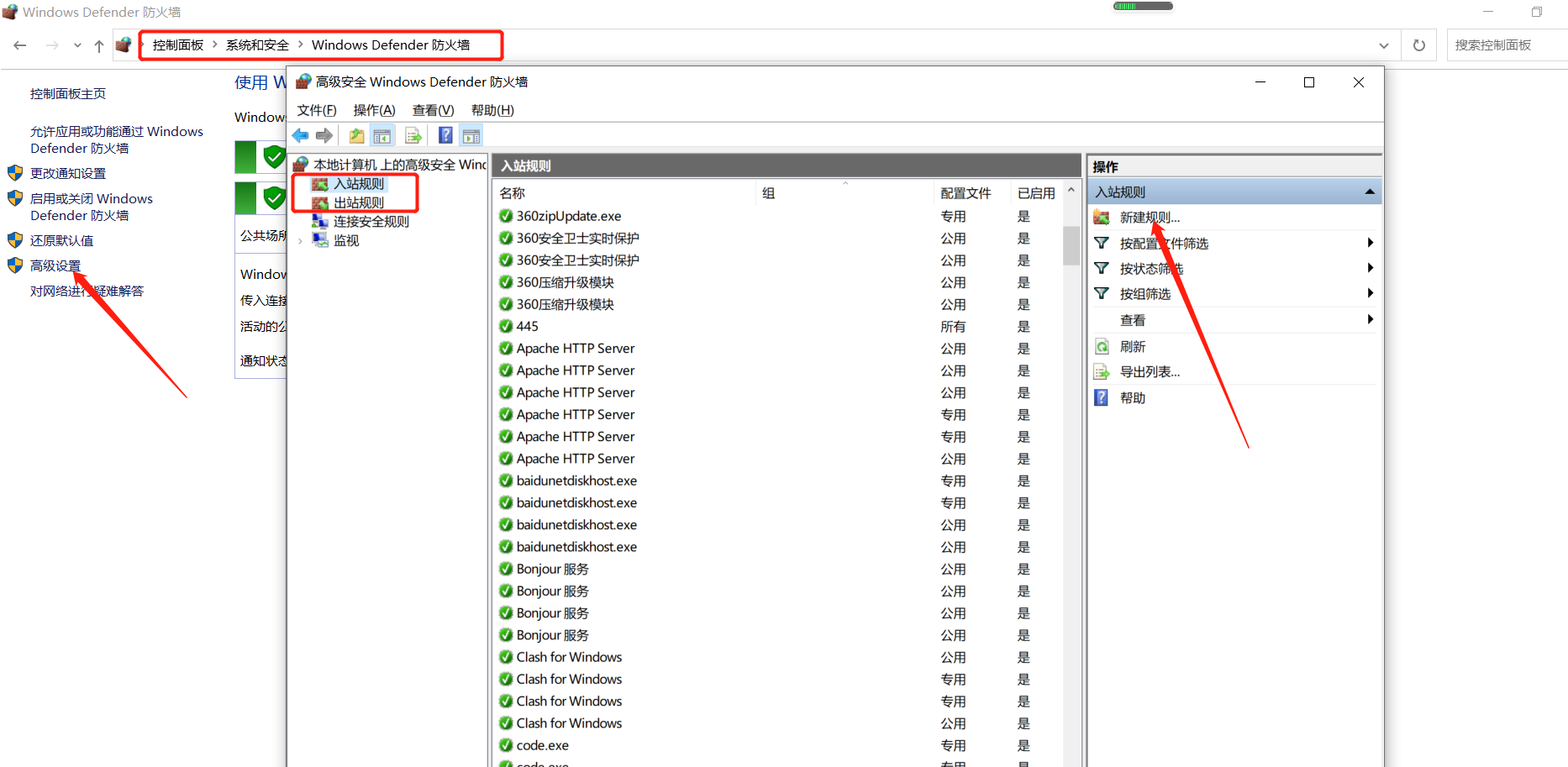1568x767 pixels.
Task: Expand the 按组筛选 submenu arrow
Action: click(x=1370, y=293)
